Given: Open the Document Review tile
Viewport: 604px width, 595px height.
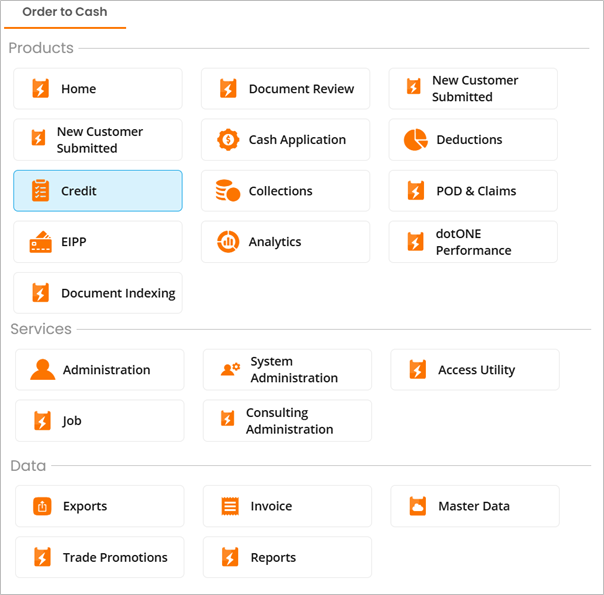Looking at the screenshot, I should point(285,89).
